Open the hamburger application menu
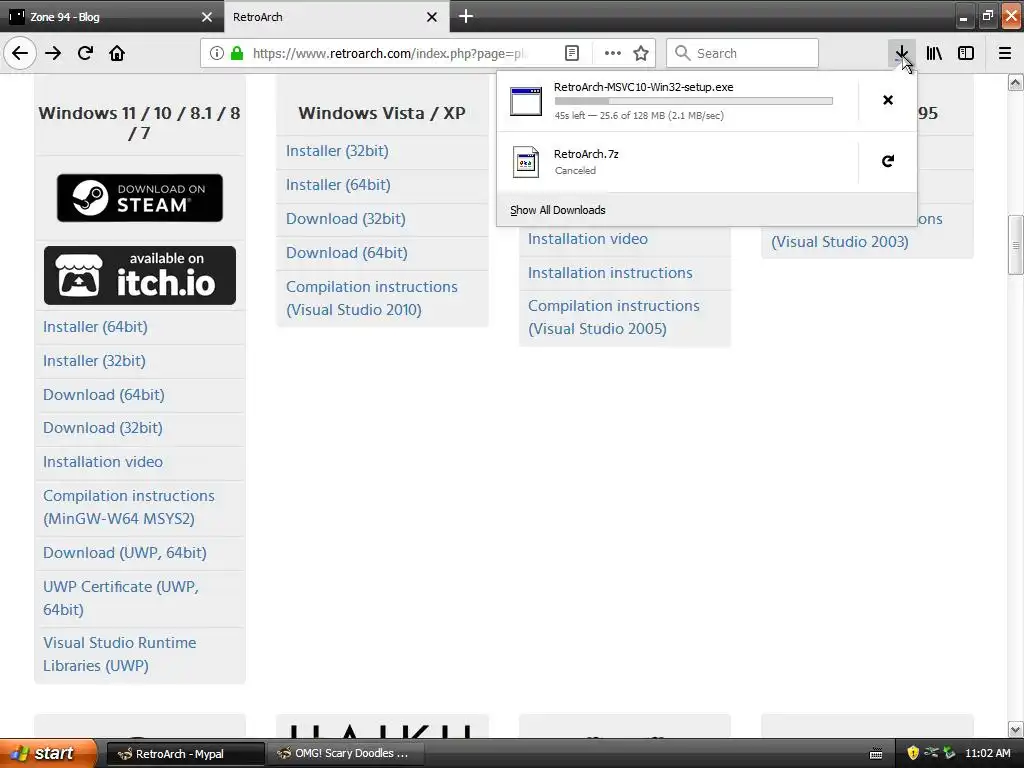The image size is (1024, 768). coord(1005,54)
